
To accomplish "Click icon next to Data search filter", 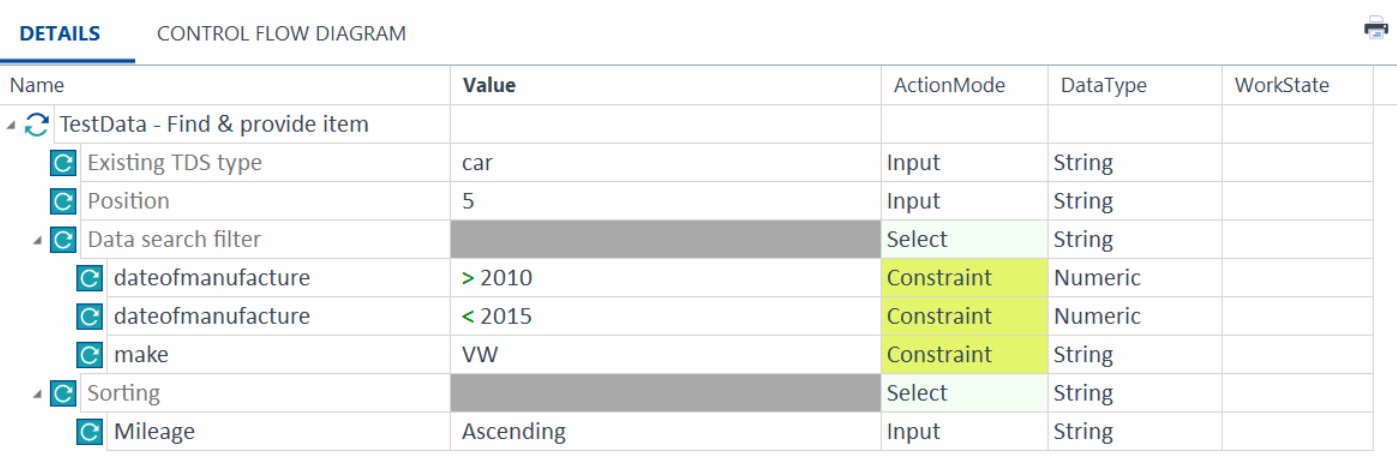I will click(x=63, y=240).
